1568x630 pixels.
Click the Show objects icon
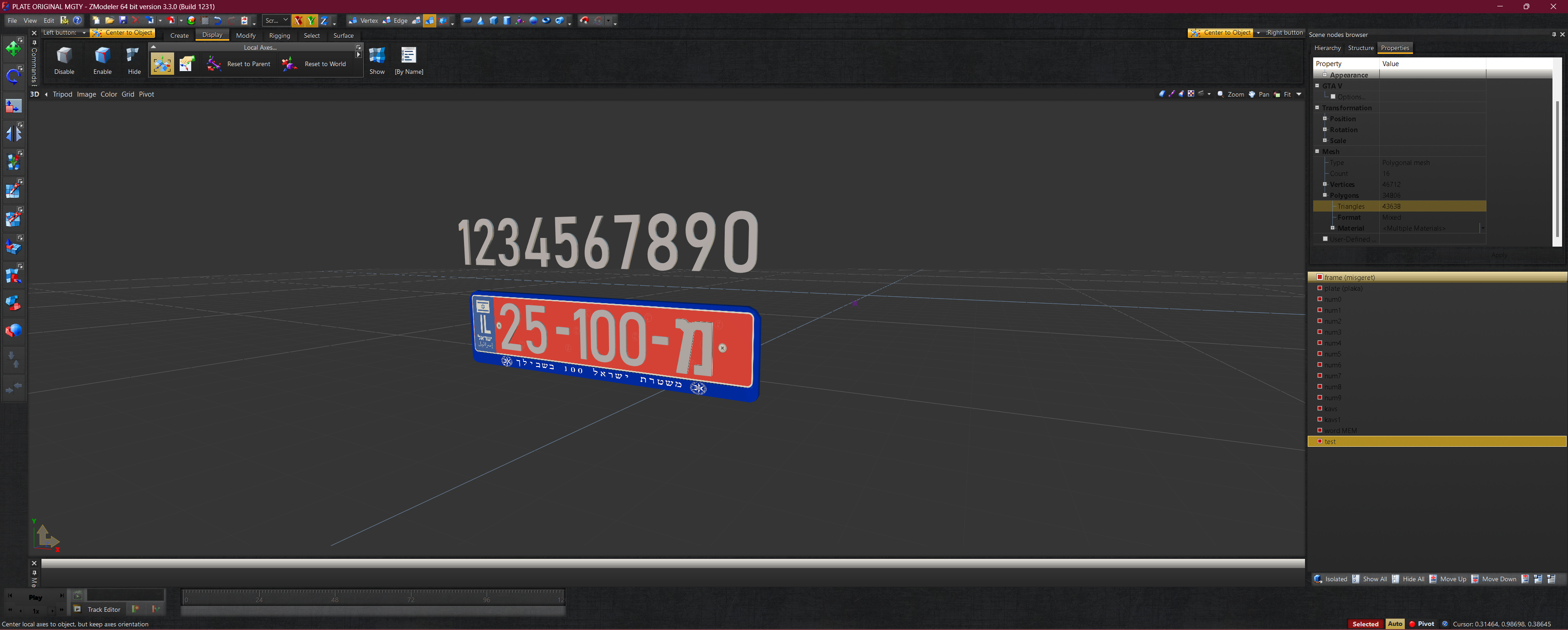[x=377, y=56]
